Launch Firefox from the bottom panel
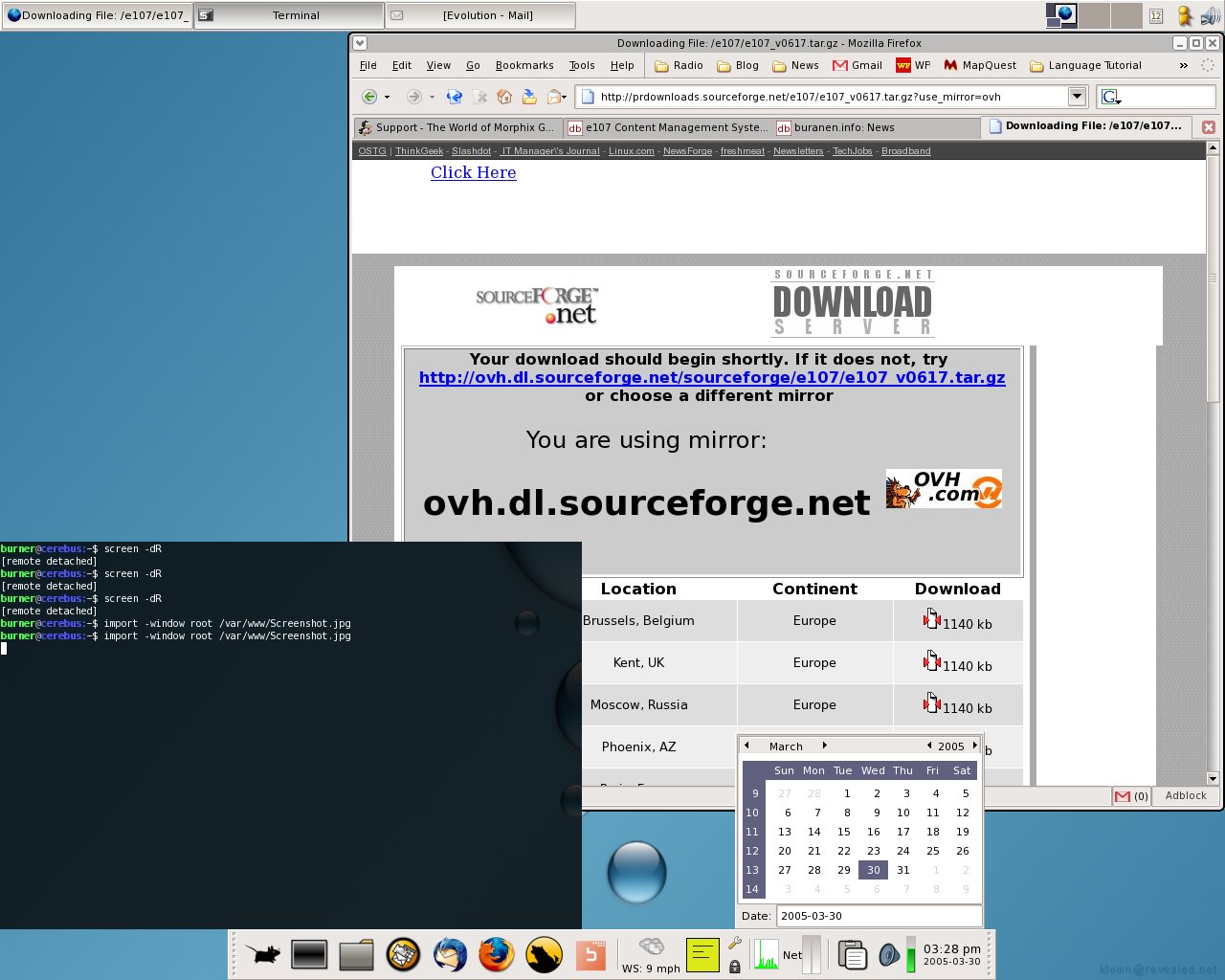The height and width of the screenshot is (980, 1225). (x=496, y=954)
